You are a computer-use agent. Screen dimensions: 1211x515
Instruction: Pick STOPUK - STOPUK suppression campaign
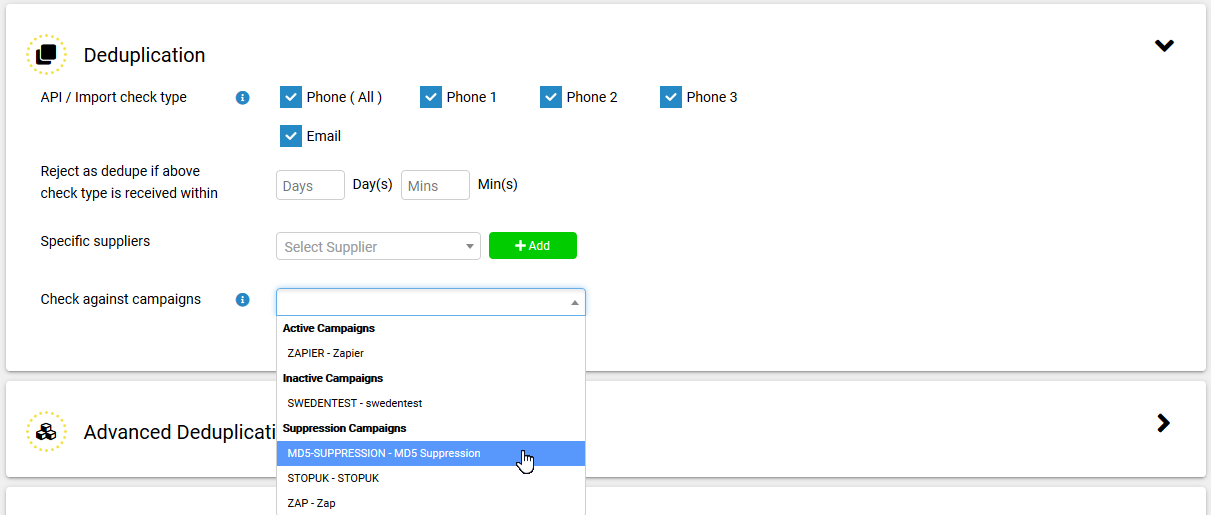(x=431, y=478)
